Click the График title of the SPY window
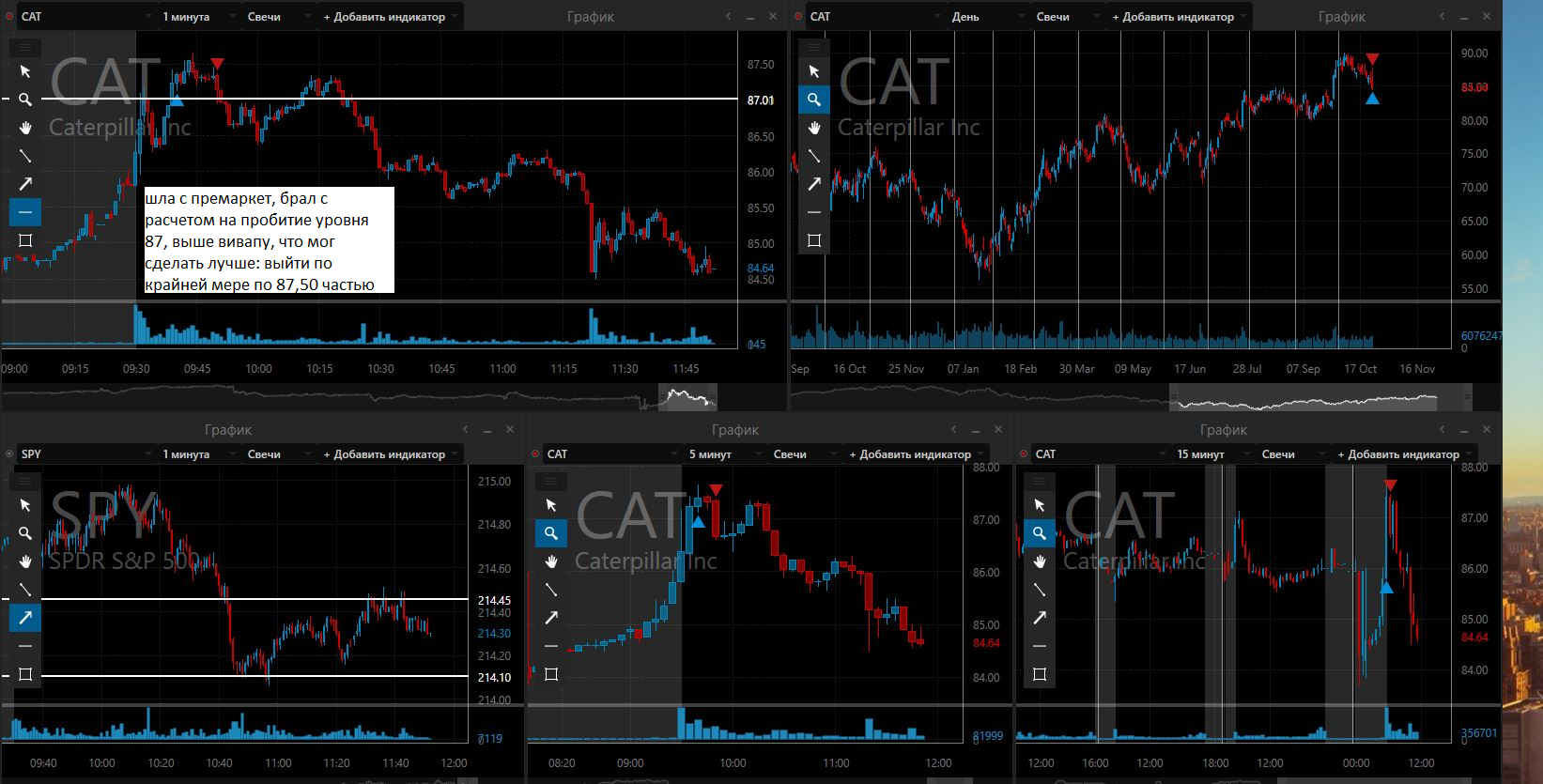The image size is (1543, 784). pyautogui.click(x=228, y=430)
